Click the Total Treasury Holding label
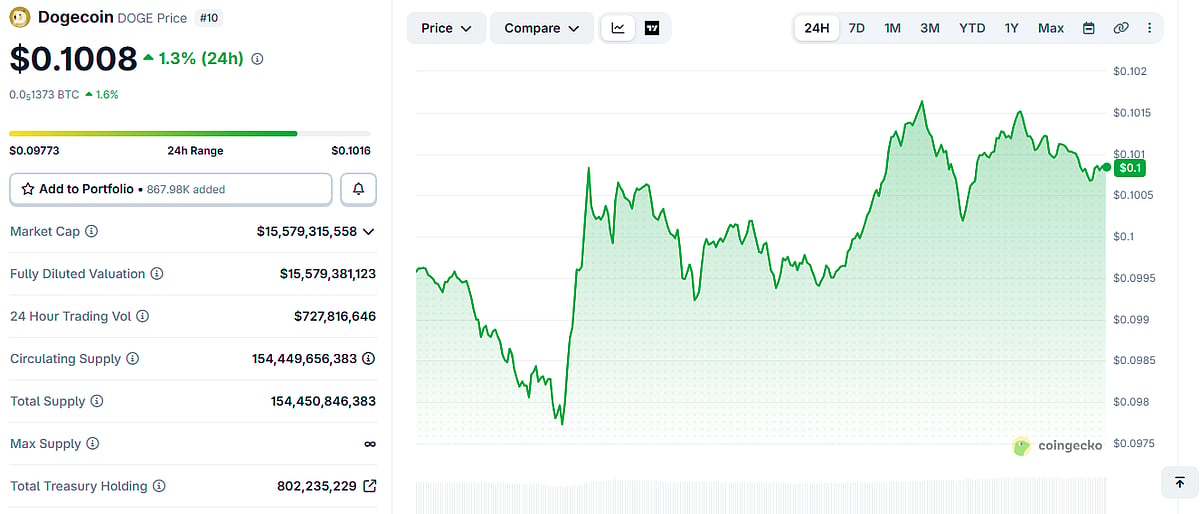This screenshot has height=514, width=1200. [79, 486]
